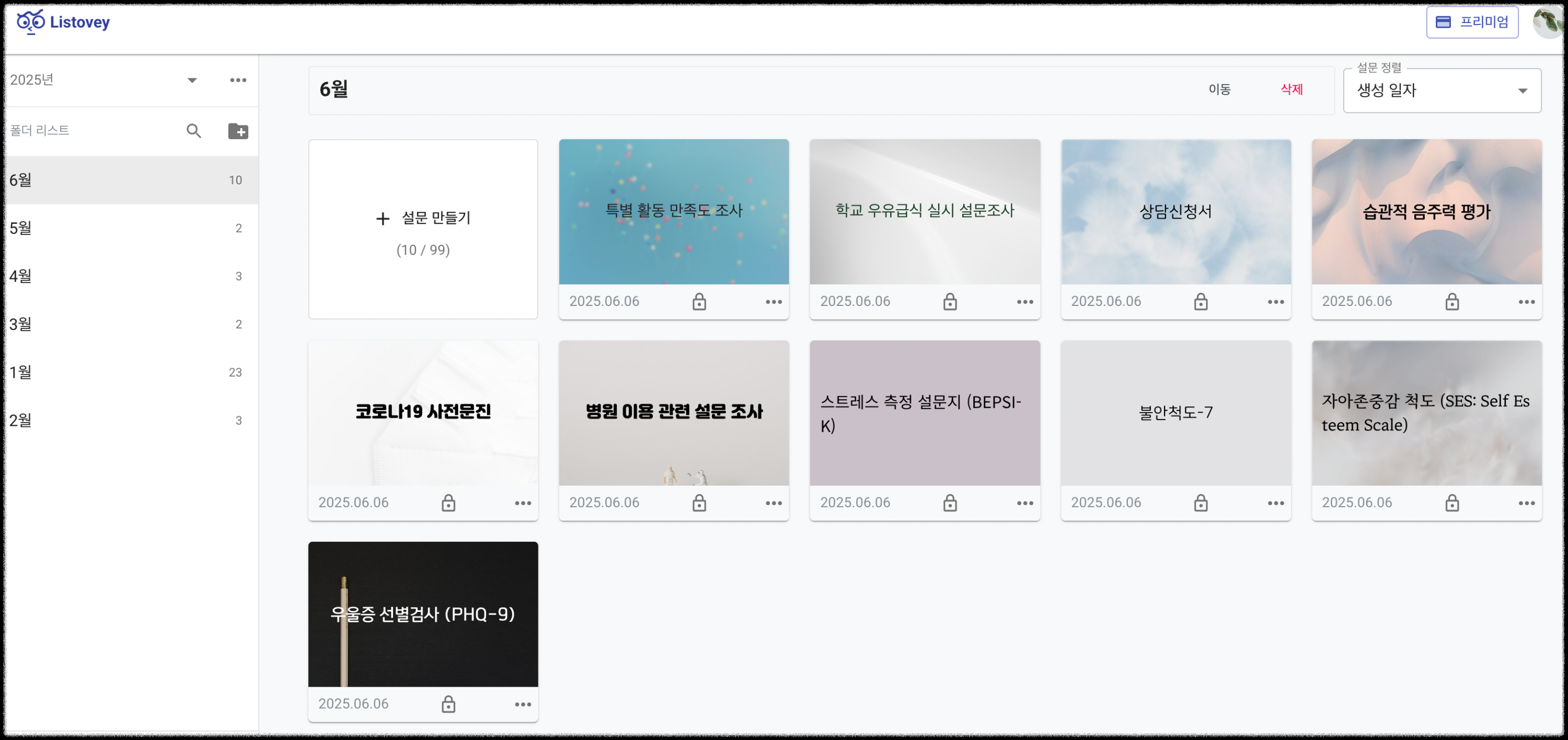This screenshot has width=1568, height=740.
Task: Open more options for 상담신청서
Action: coord(1276,301)
